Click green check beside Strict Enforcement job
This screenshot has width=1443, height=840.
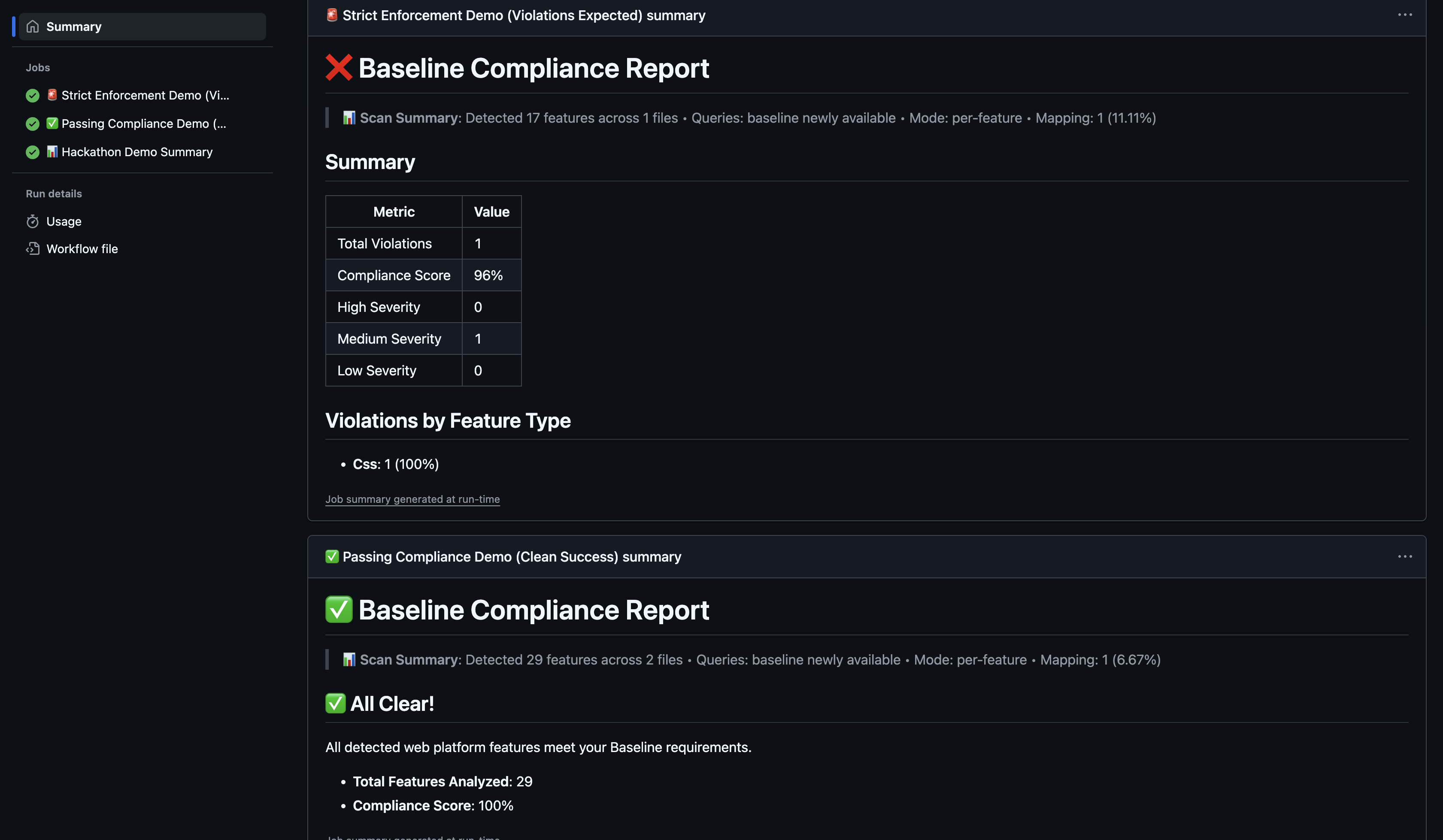[33, 96]
